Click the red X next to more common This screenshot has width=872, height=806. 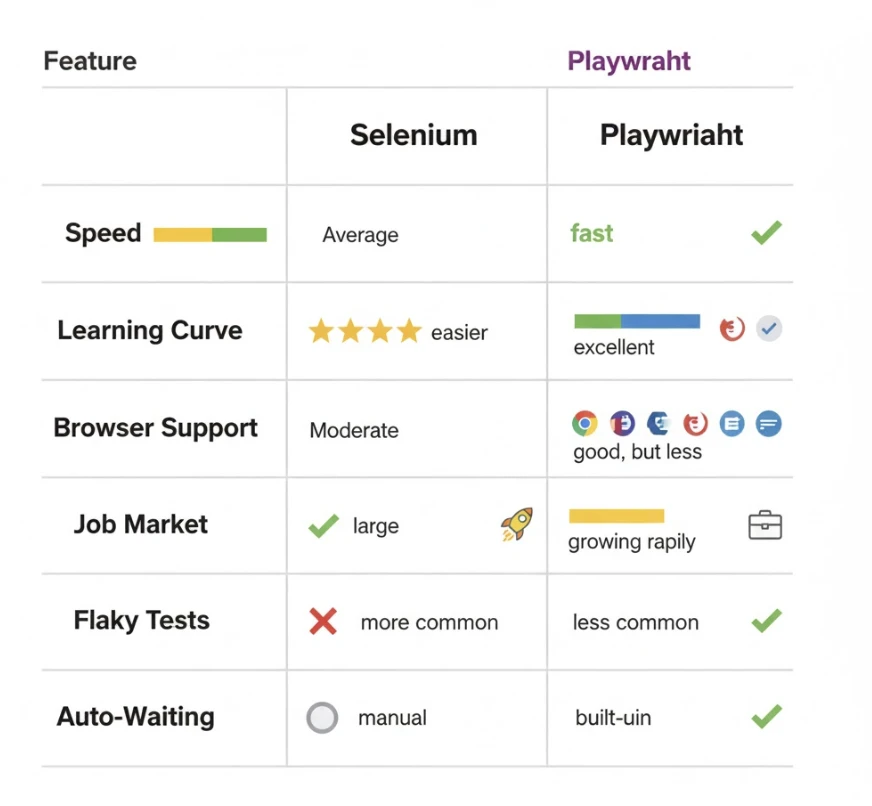[323, 622]
